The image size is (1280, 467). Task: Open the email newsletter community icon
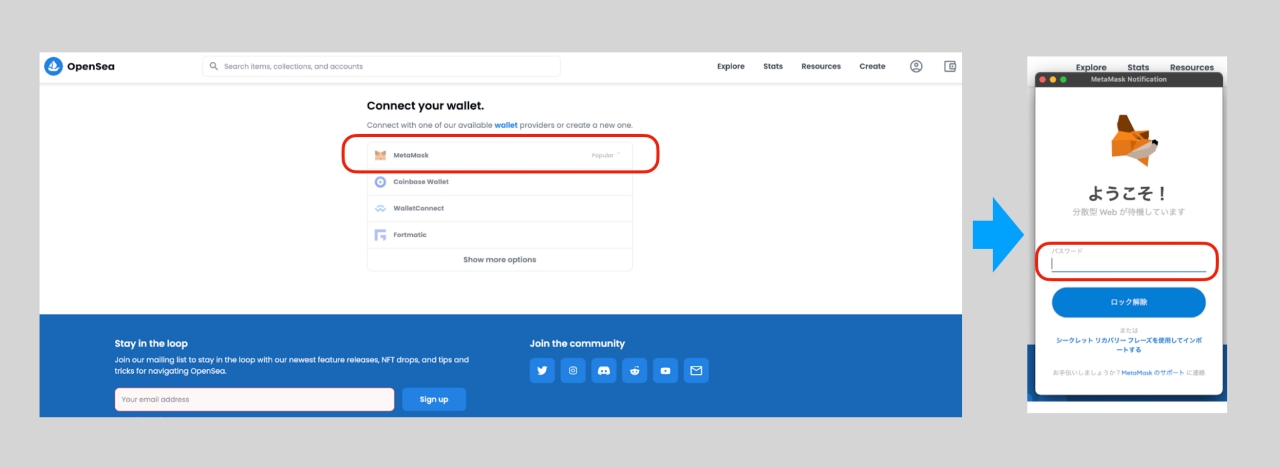(x=697, y=370)
